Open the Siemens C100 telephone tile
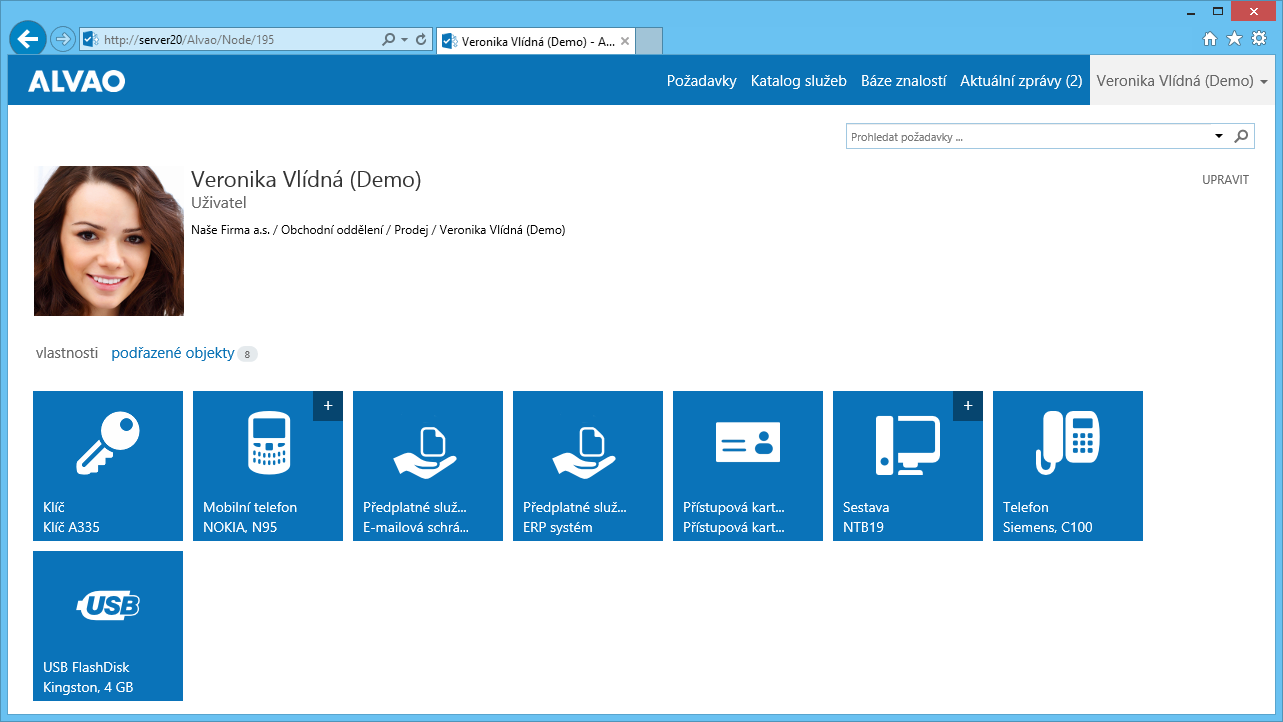 [1068, 466]
